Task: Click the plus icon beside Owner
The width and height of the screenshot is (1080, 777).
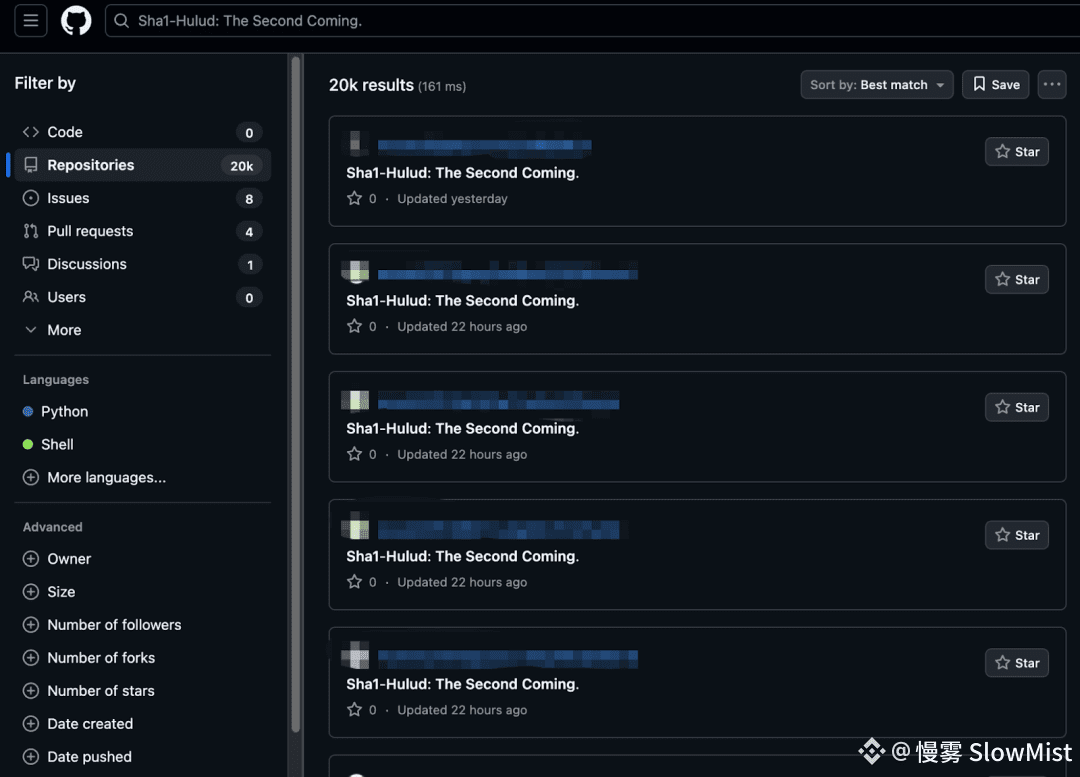Action: (30, 559)
